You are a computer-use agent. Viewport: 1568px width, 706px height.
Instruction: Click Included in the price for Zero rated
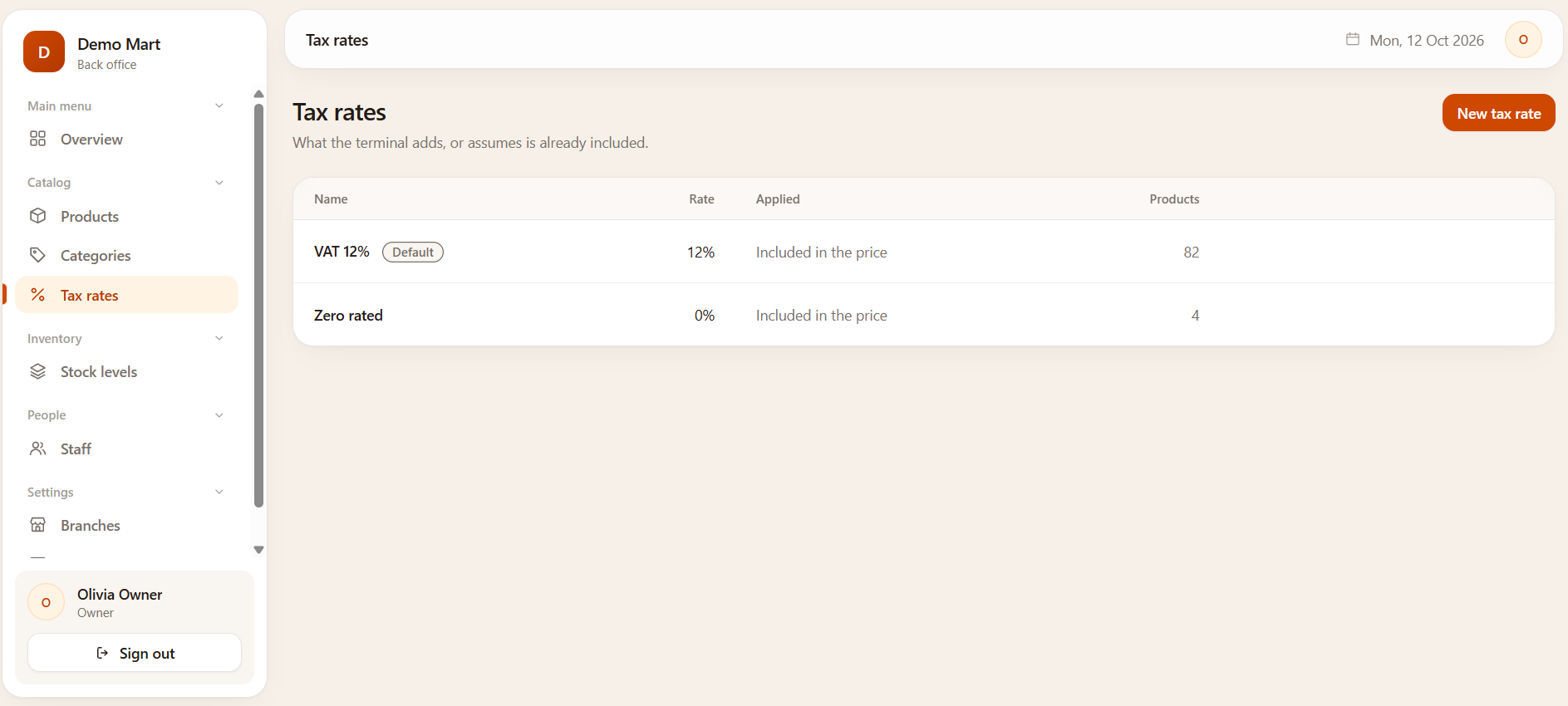point(821,315)
